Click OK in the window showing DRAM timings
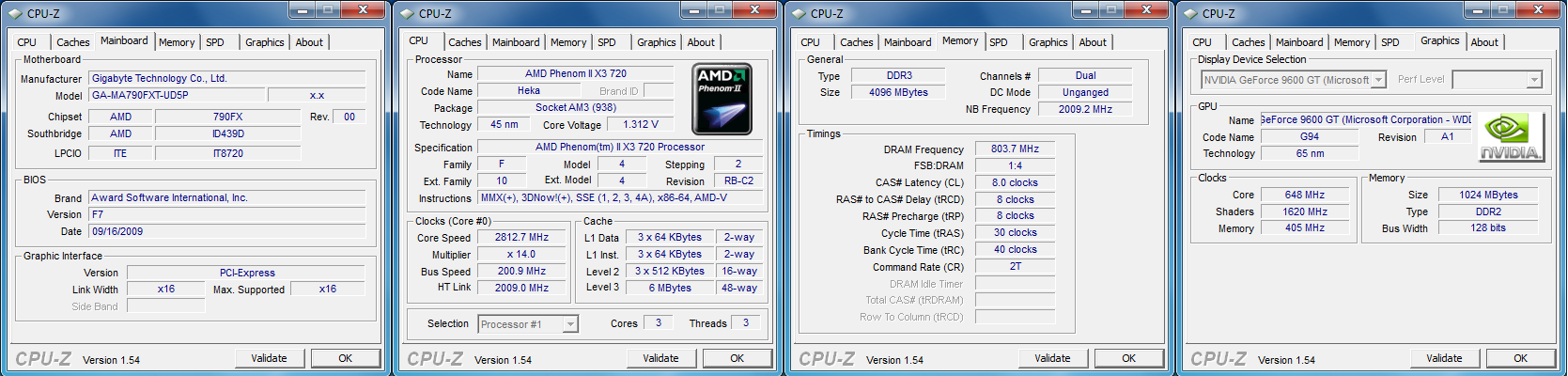1568x376 pixels. pos(1128,358)
